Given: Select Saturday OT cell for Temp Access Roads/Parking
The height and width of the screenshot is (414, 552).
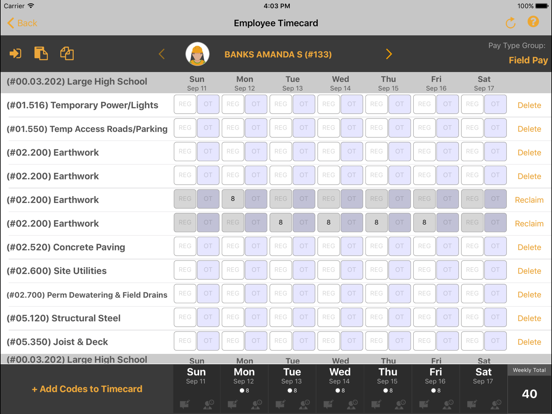Looking at the screenshot, I should point(495,128).
